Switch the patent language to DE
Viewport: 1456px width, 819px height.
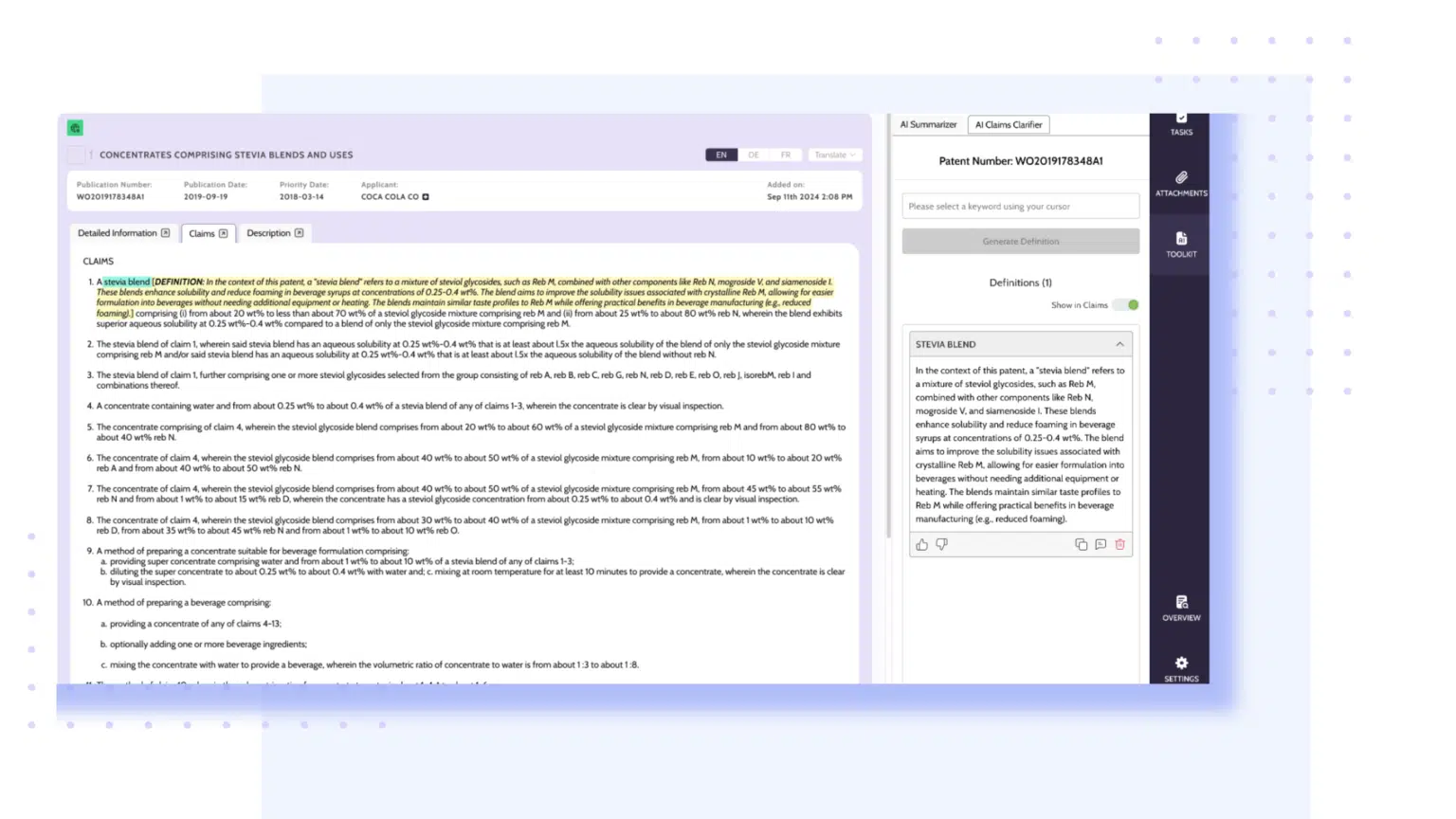click(x=754, y=155)
